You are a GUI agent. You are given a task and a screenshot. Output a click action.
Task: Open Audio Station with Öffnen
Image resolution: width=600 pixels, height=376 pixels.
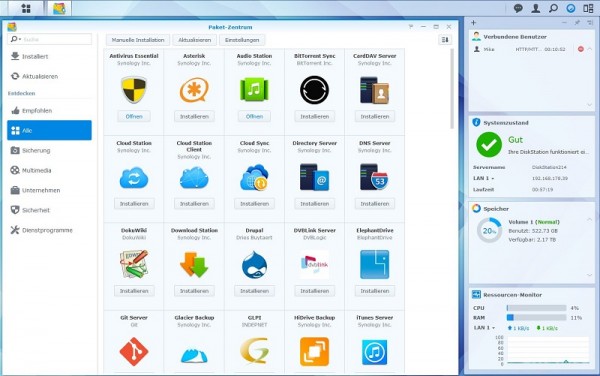click(254, 117)
